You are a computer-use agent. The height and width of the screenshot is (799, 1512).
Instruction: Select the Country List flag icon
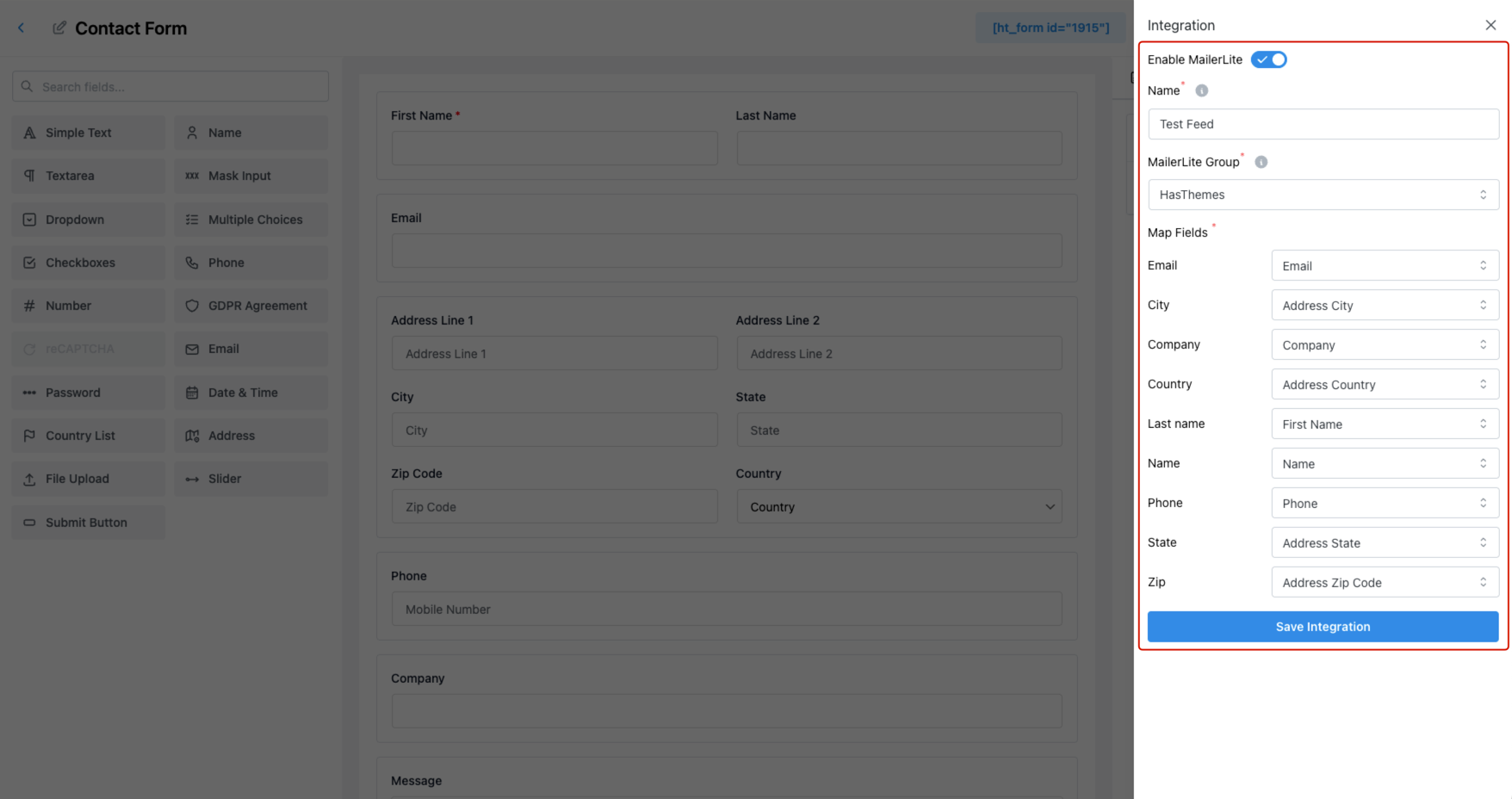tap(29, 436)
